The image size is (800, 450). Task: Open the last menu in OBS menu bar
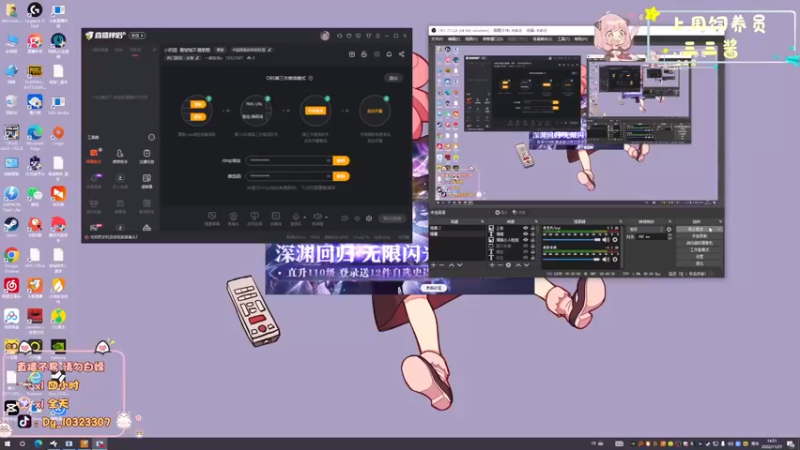tap(581, 39)
